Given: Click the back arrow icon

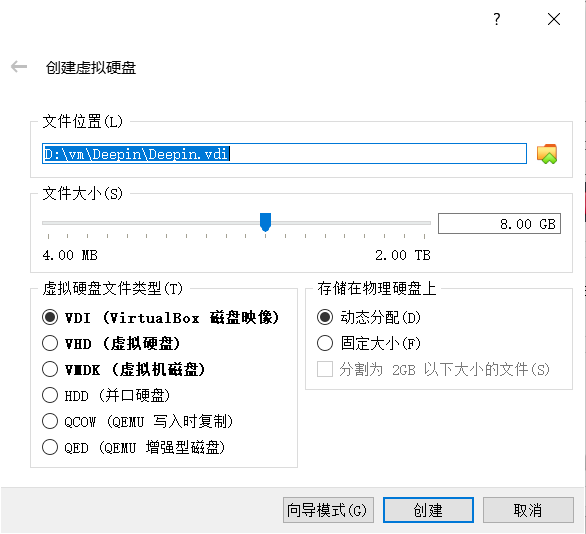Looking at the screenshot, I should [19, 67].
